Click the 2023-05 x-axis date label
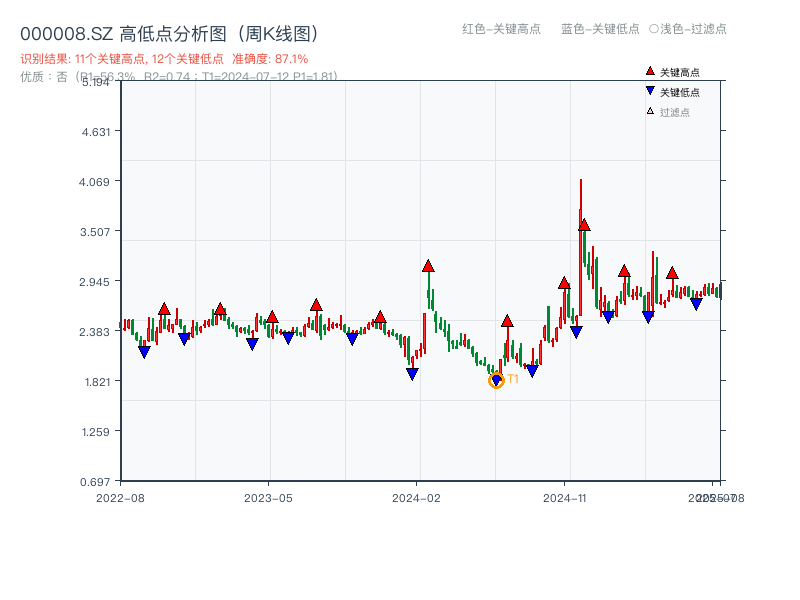Screen dimensions: 800x600 click(268, 497)
